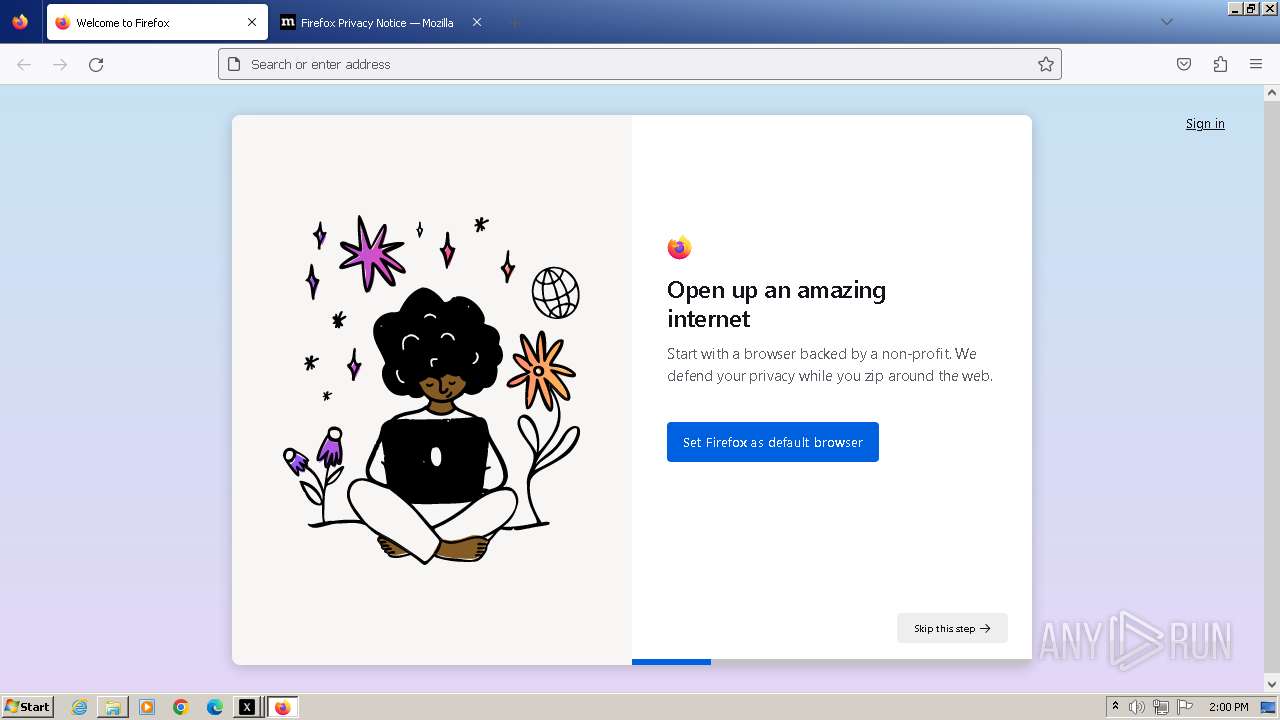Set Firefox as default browser

(773, 442)
